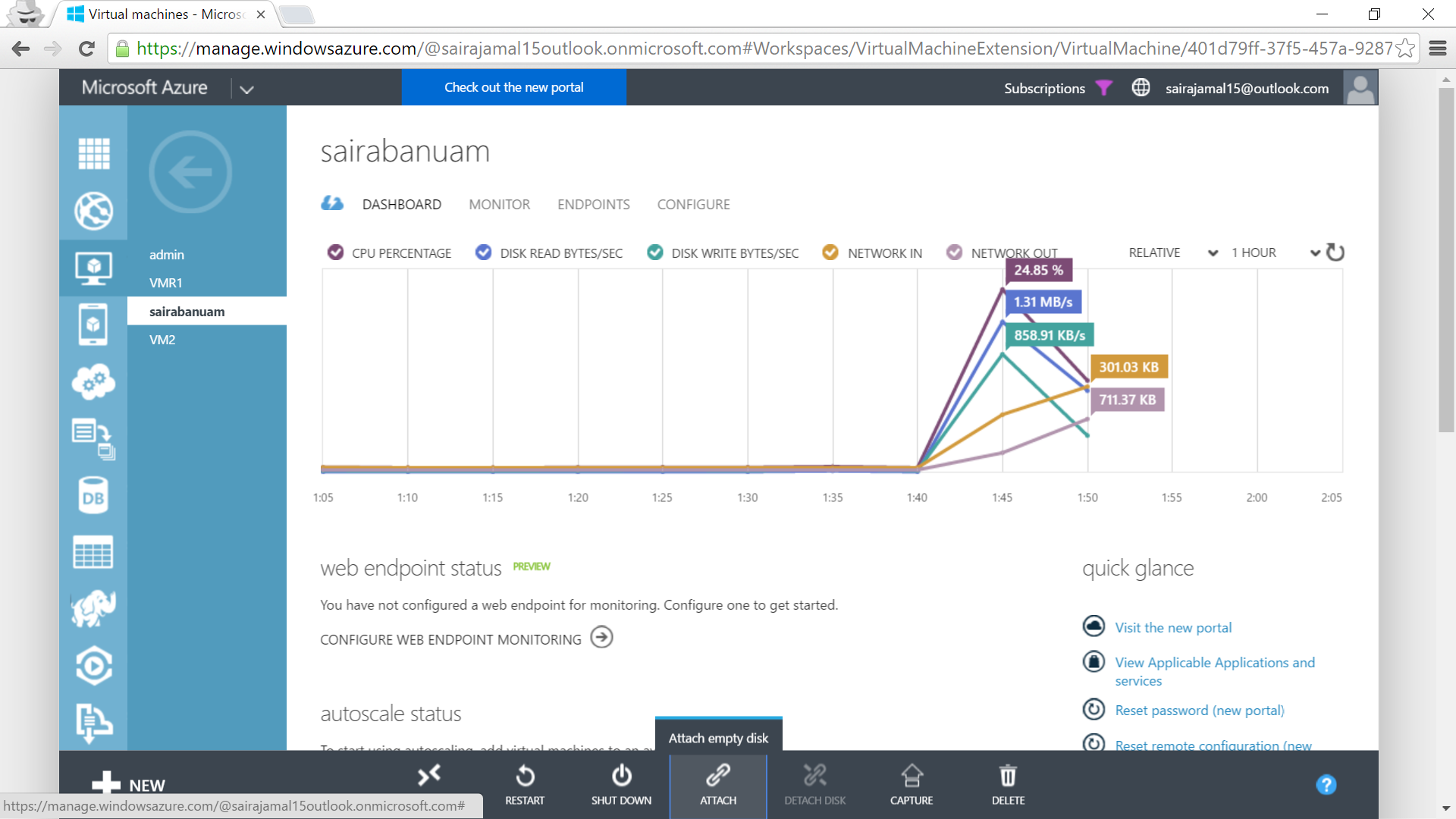Open the Storage table icon in sidebar
1456x819 pixels.
(93, 552)
